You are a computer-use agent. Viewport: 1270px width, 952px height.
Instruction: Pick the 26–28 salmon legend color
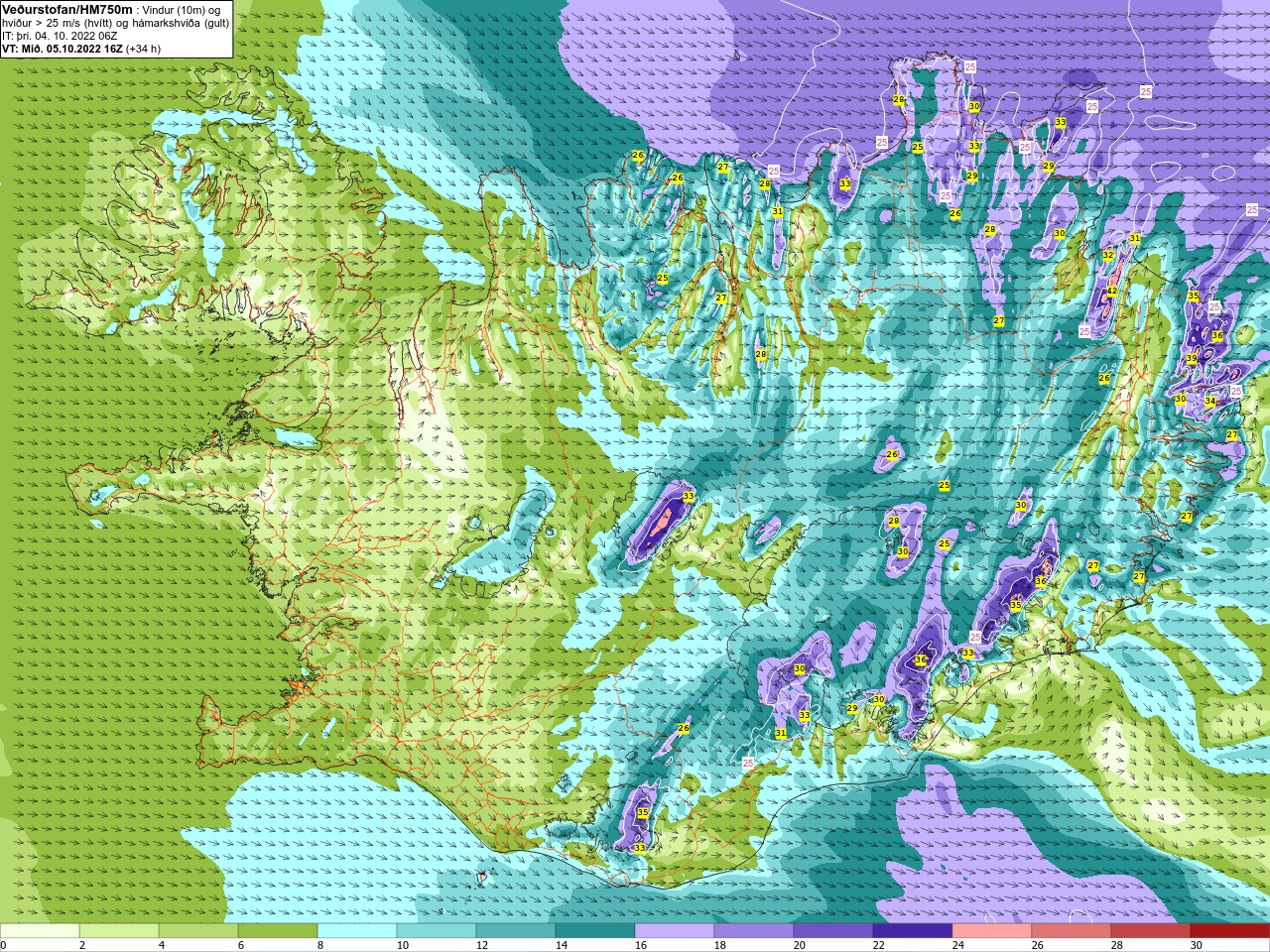tap(1072, 931)
